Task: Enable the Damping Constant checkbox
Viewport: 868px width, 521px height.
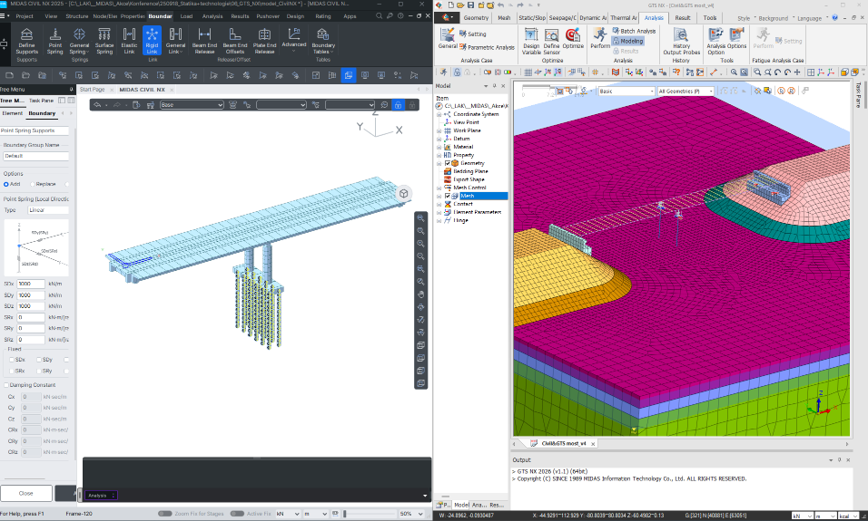Action: pos(4,385)
